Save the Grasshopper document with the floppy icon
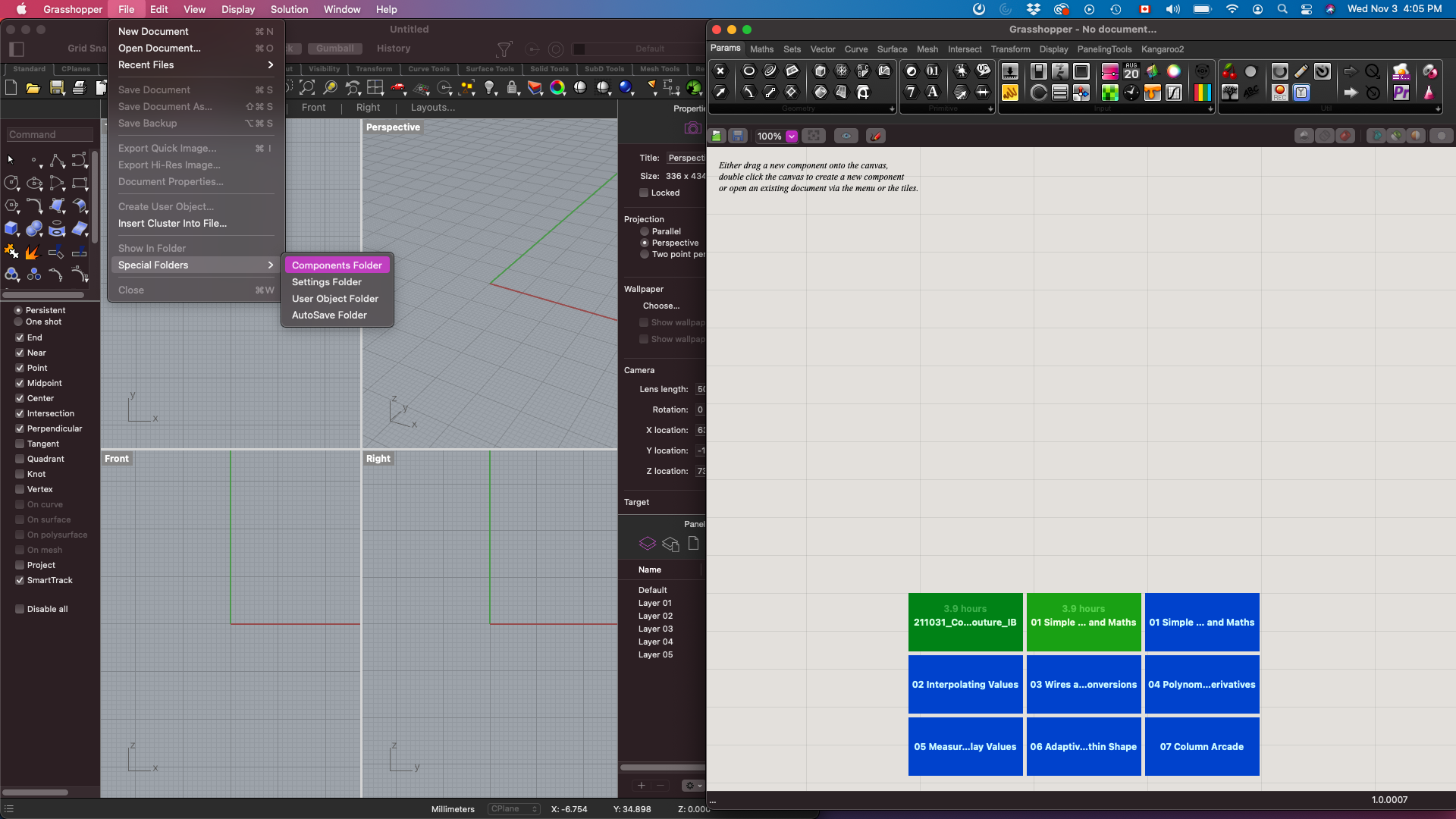 738,136
